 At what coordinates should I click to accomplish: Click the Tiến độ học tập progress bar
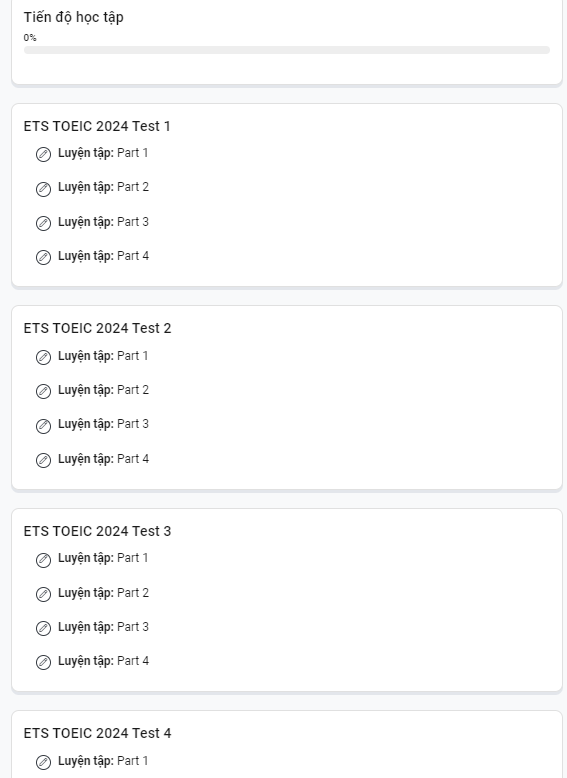tap(287, 50)
